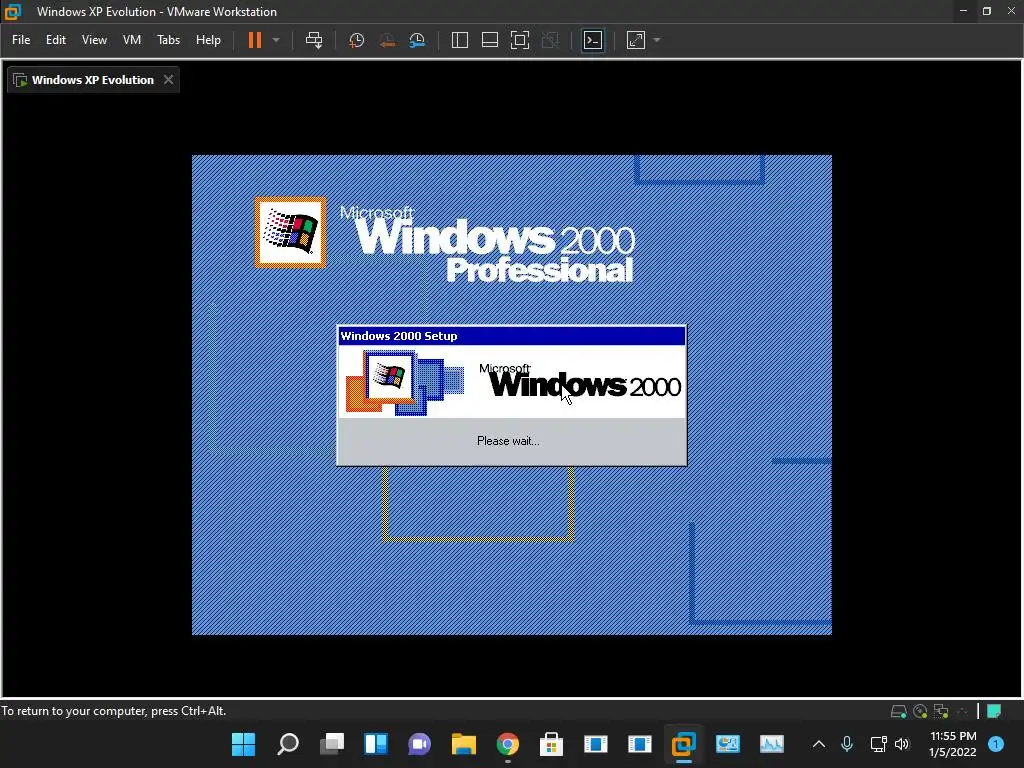This screenshot has height=768, width=1024.
Task: Show hidden system tray icons chevron
Action: (818, 744)
